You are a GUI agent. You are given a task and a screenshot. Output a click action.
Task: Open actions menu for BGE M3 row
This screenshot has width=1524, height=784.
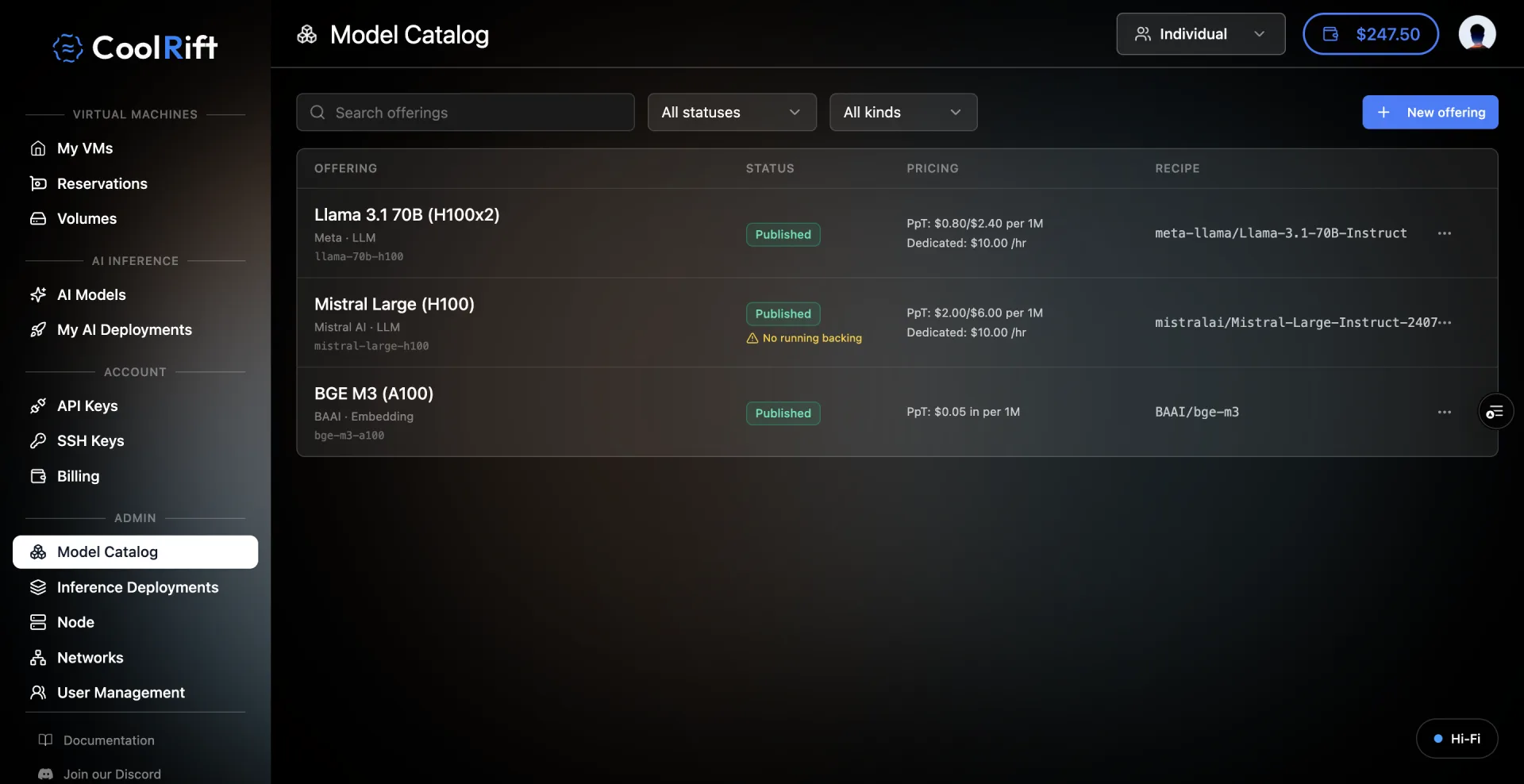[x=1445, y=412]
